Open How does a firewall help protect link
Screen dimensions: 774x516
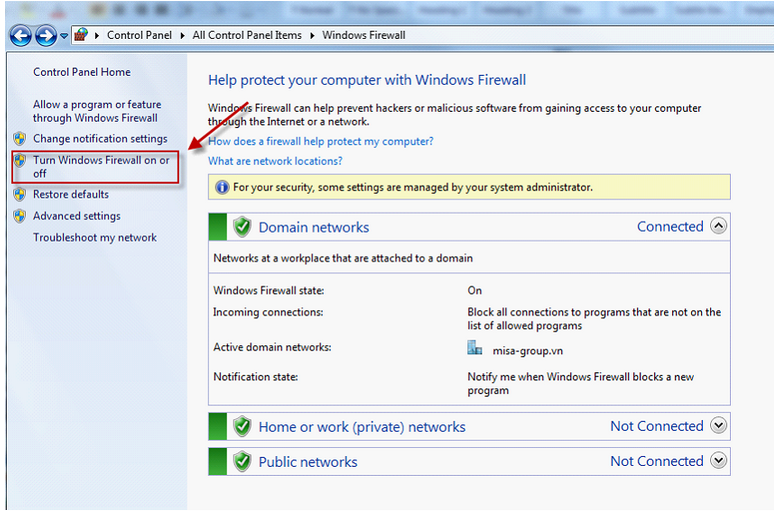point(321,141)
